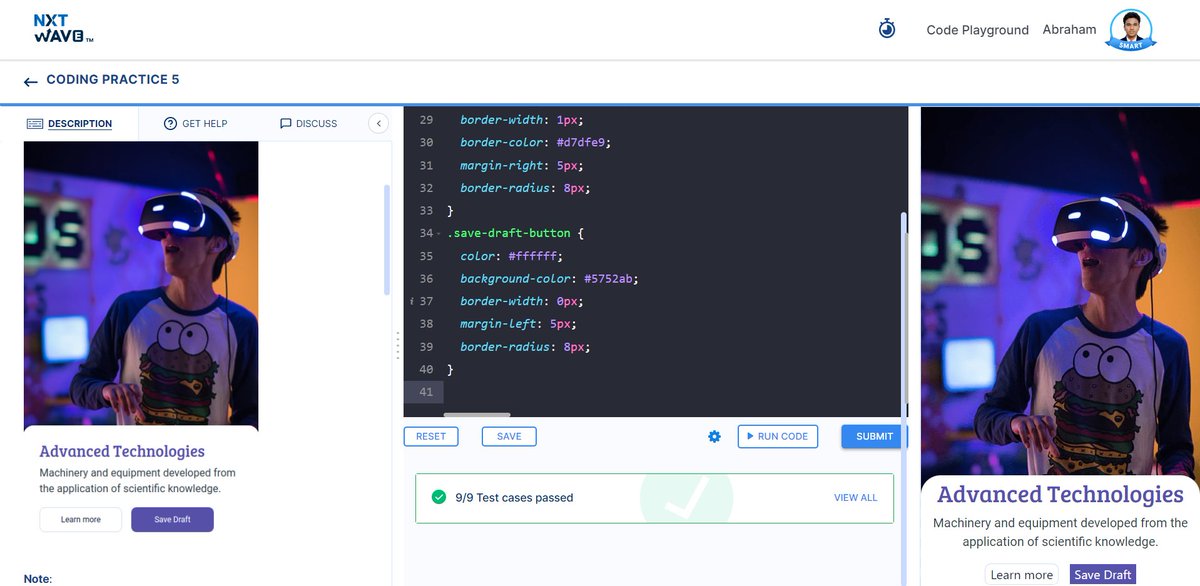
Task: Click the Abraham username text
Action: point(1069,29)
